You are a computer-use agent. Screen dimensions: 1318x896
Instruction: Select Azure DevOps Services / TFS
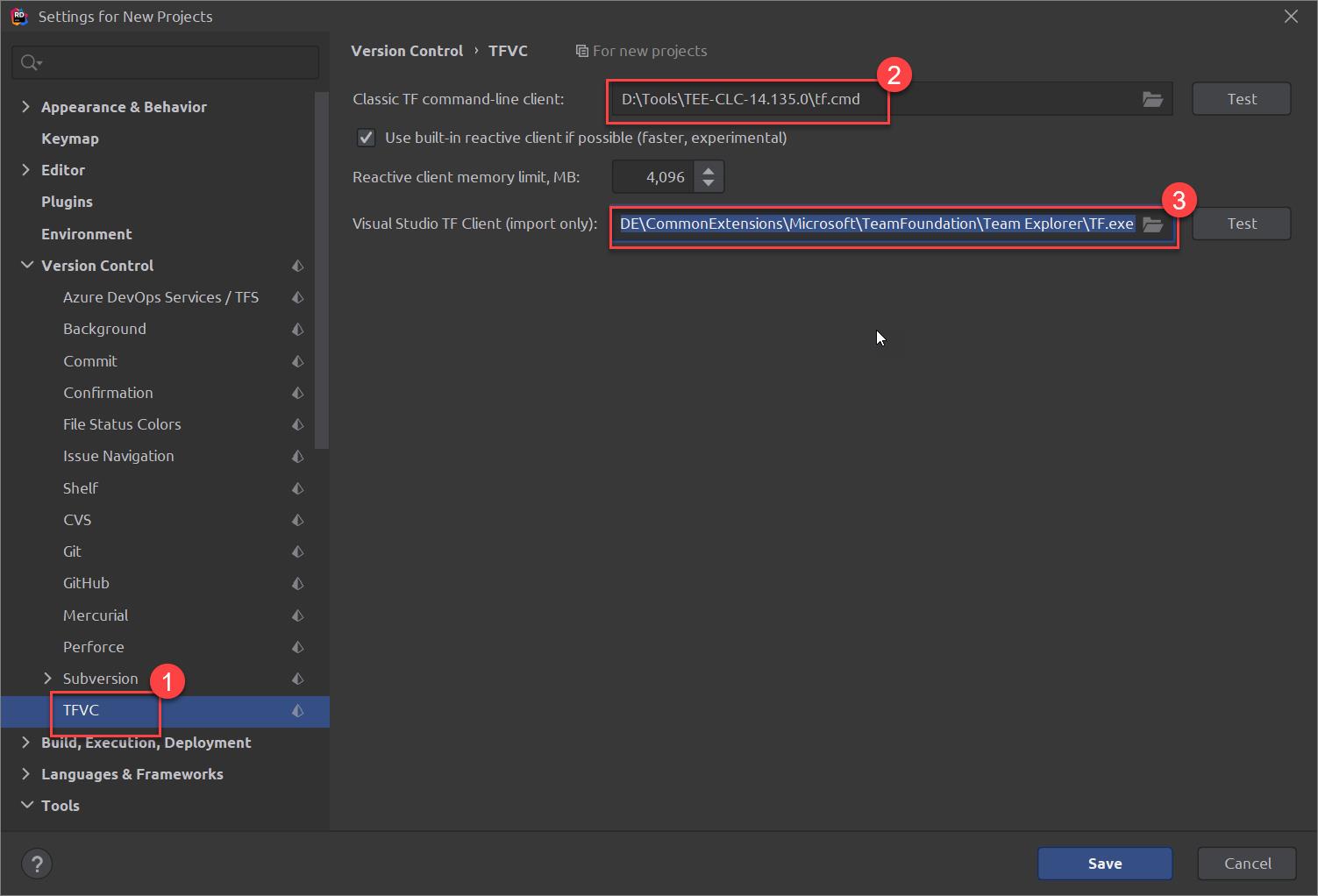(x=160, y=297)
